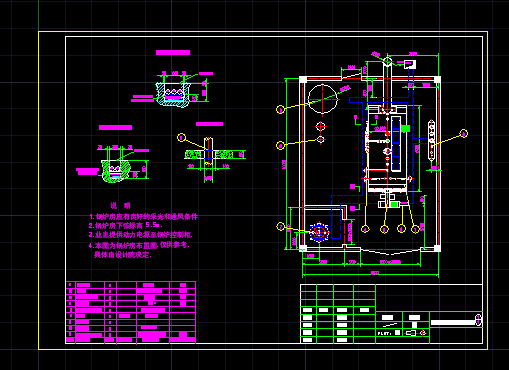Viewport: 509px width, 370px height.
Task: Select note line mentioning 5.5m height
Action: [x=126, y=225]
